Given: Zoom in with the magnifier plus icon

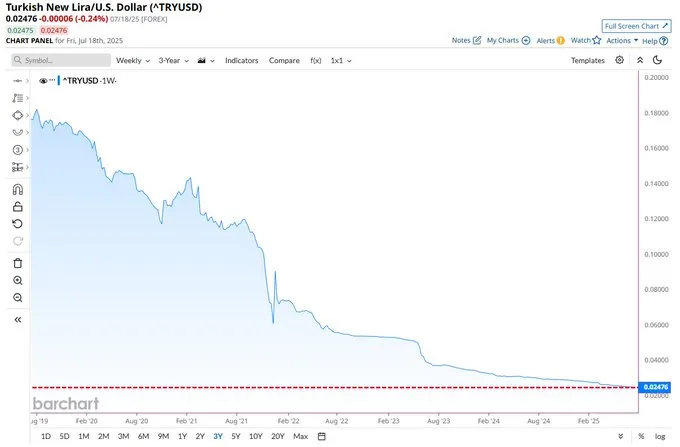Looking at the screenshot, I should click(x=18, y=281).
